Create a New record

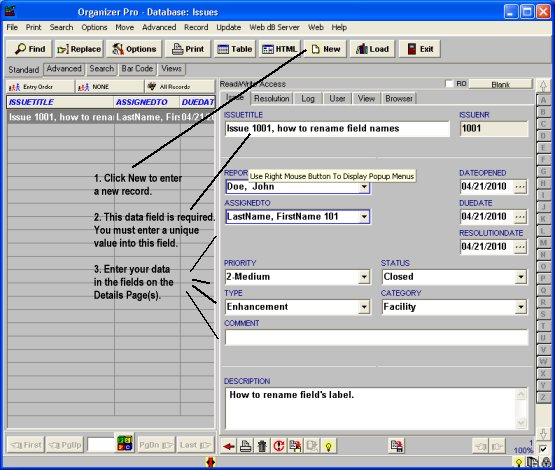(x=325, y=49)
